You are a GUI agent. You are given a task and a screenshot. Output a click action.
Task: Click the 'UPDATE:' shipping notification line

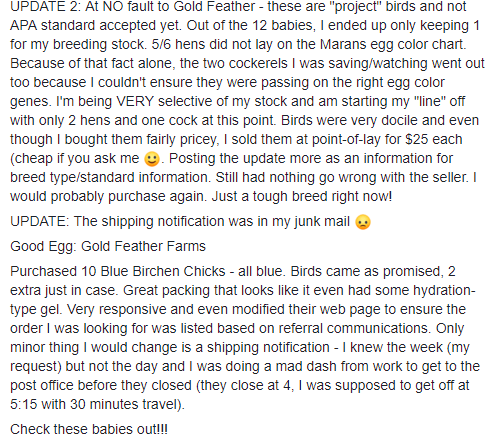[190, 221]
